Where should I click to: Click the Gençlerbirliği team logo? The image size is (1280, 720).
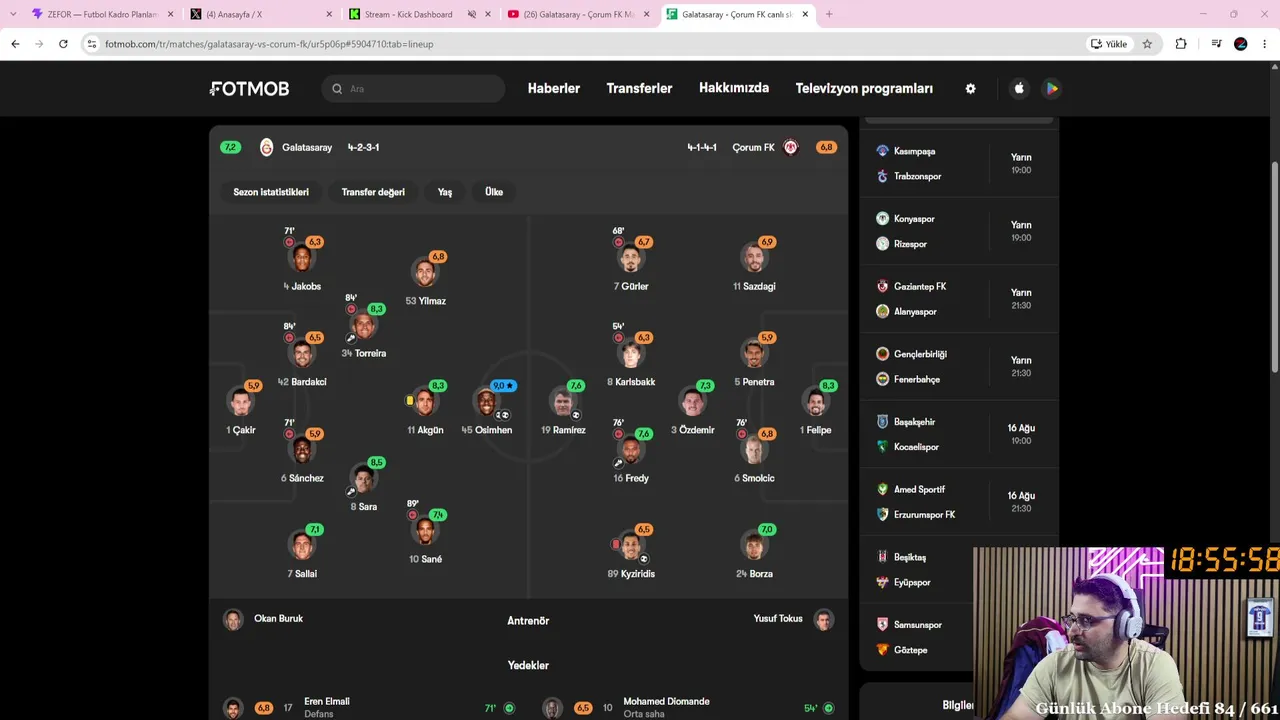882,354
